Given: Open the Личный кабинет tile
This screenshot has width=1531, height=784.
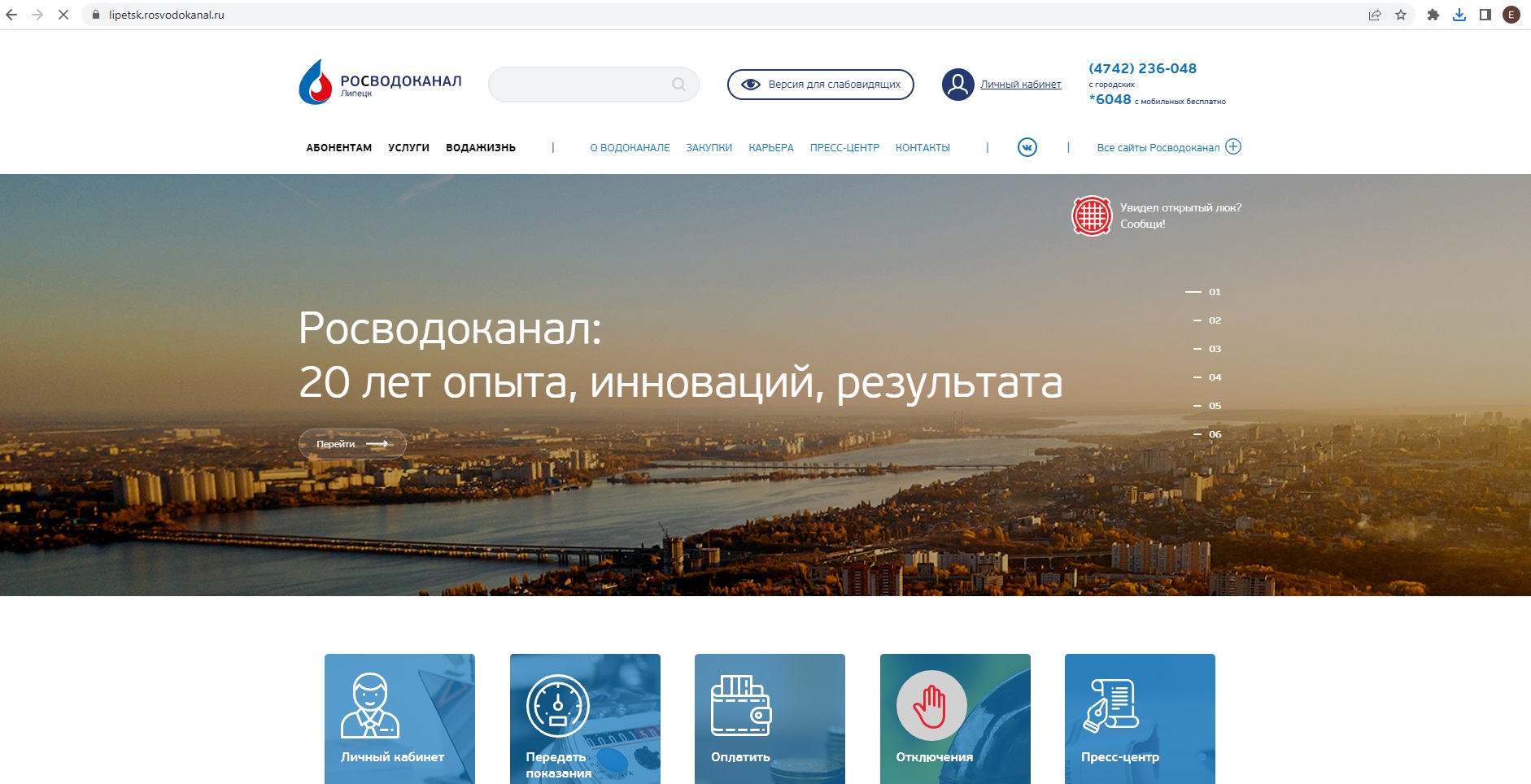Looking at the screenshot, I should coord(399,719).
